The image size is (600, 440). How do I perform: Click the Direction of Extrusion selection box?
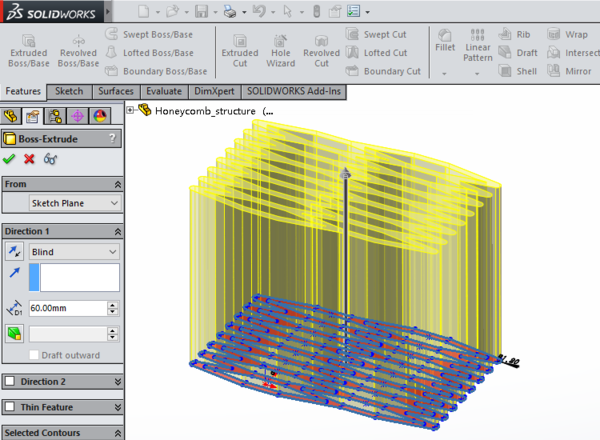coord(74,277)
